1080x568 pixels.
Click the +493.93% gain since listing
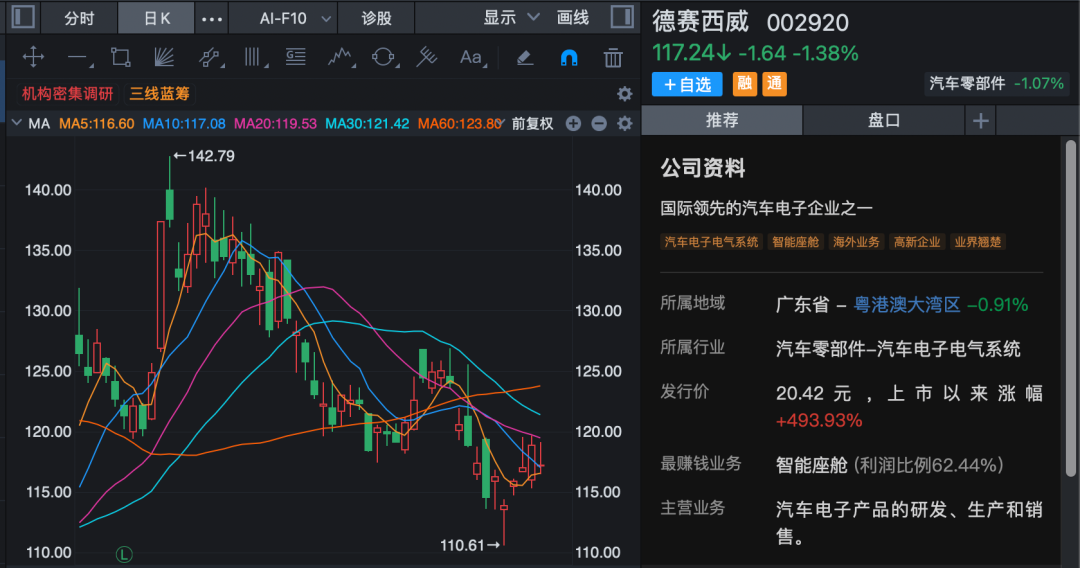click(819, 421)
